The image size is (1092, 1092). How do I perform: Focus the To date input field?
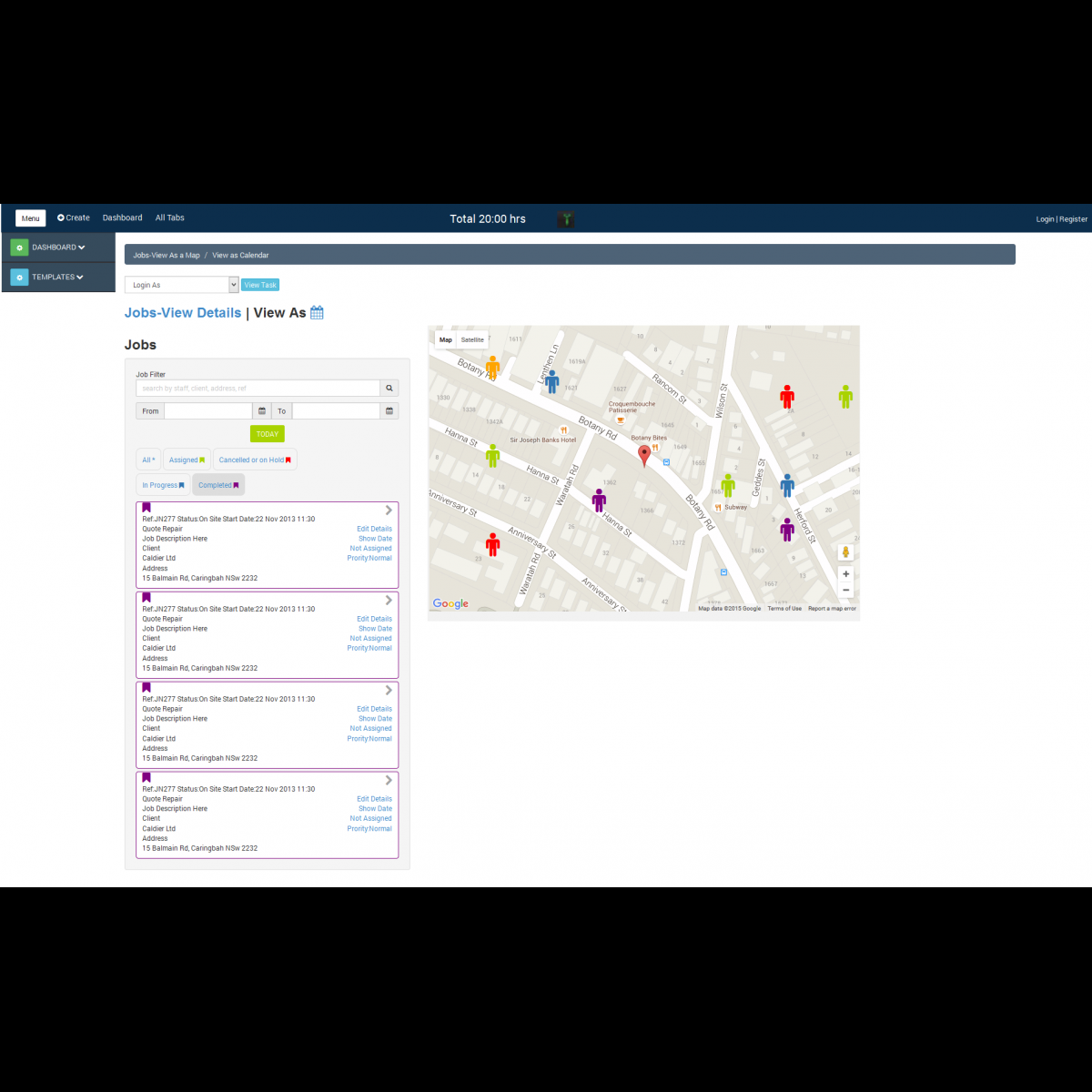click(336, 411)
